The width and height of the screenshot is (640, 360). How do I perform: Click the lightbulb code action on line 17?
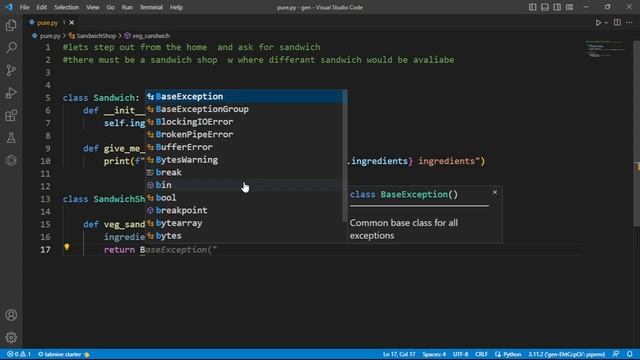[x=67, y=247]
